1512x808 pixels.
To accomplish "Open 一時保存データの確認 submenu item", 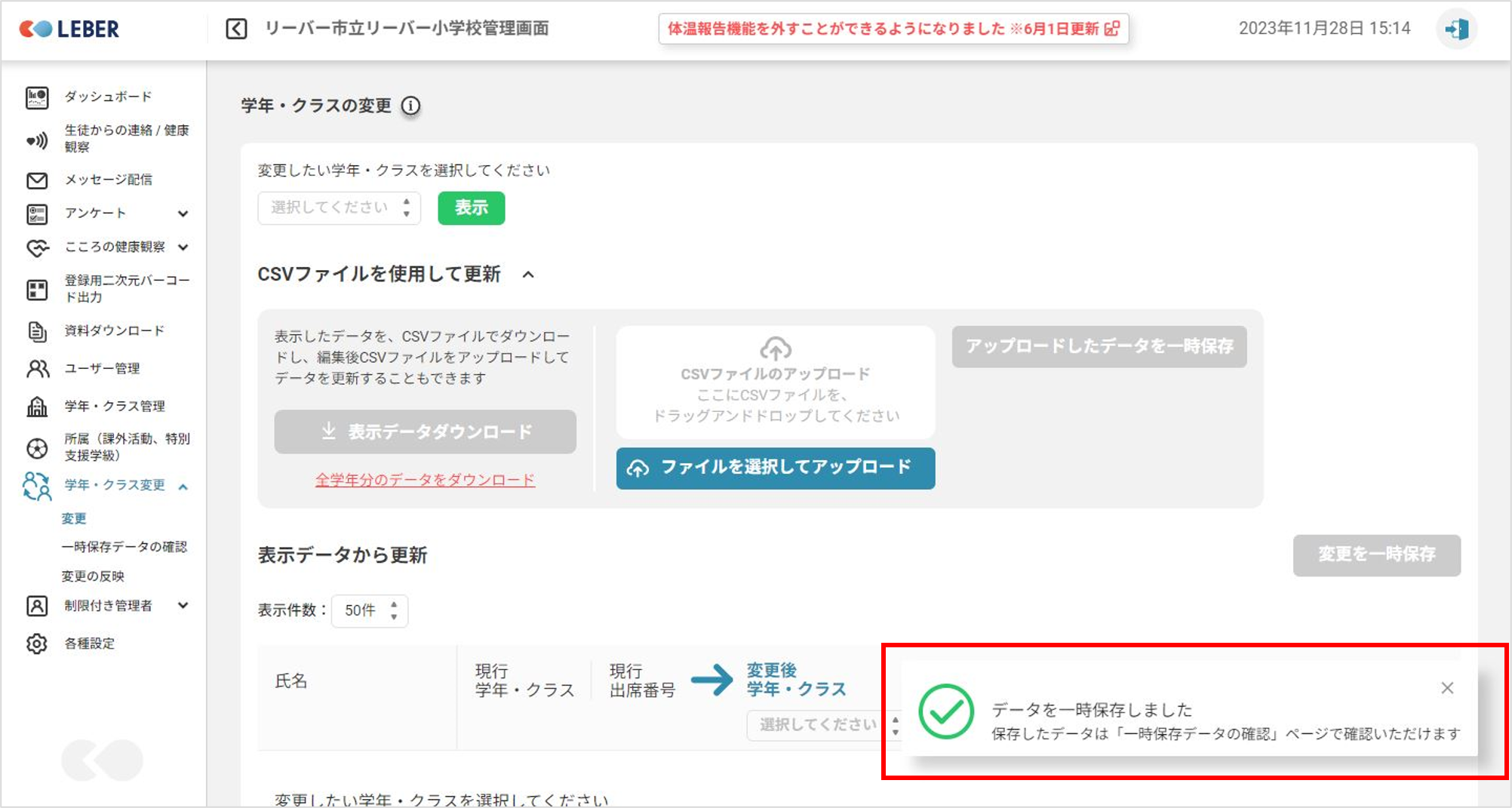I will [124, 547].
